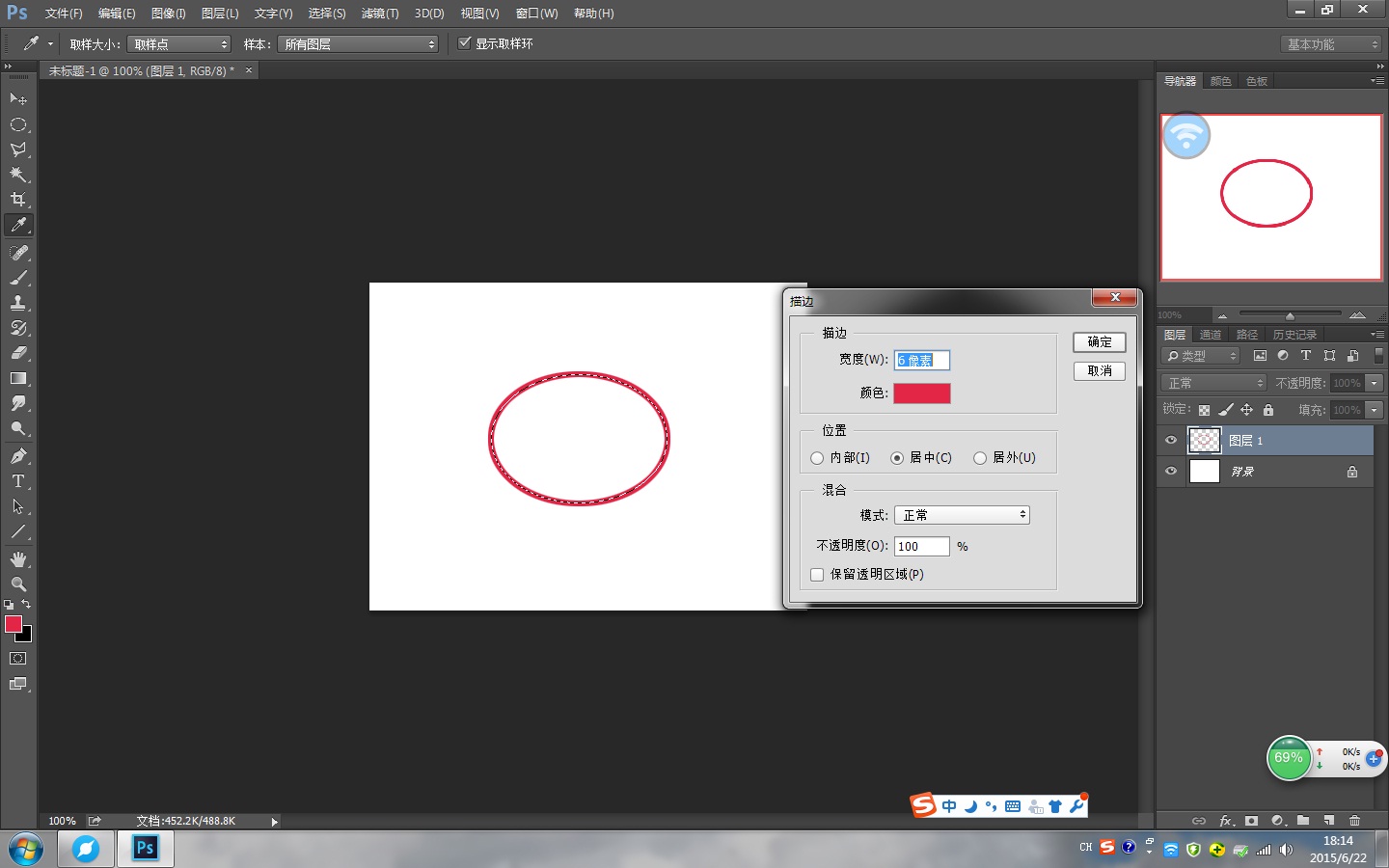The height and width of the screenshot is (868, 1389).
Task: Select the Smudge tool
Action: (18, 403)
